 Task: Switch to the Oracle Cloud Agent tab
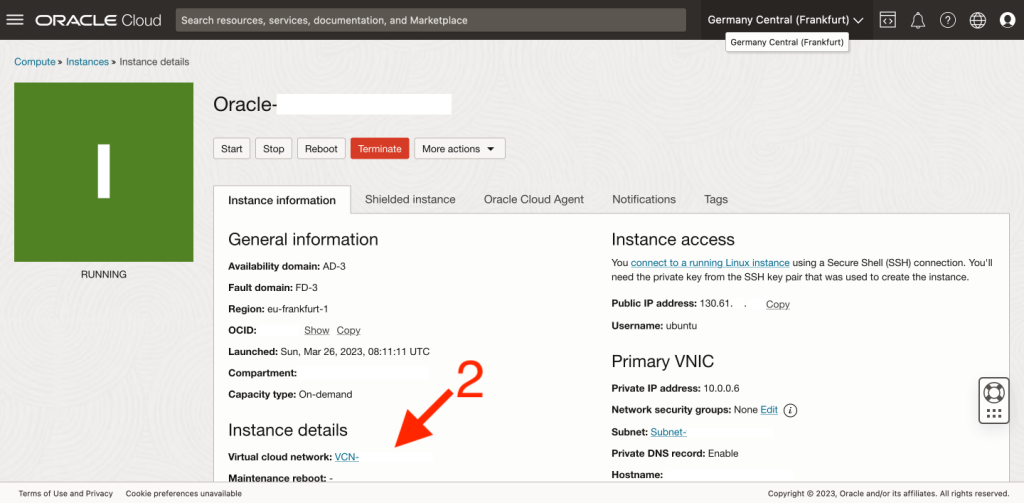click(534, 199)
